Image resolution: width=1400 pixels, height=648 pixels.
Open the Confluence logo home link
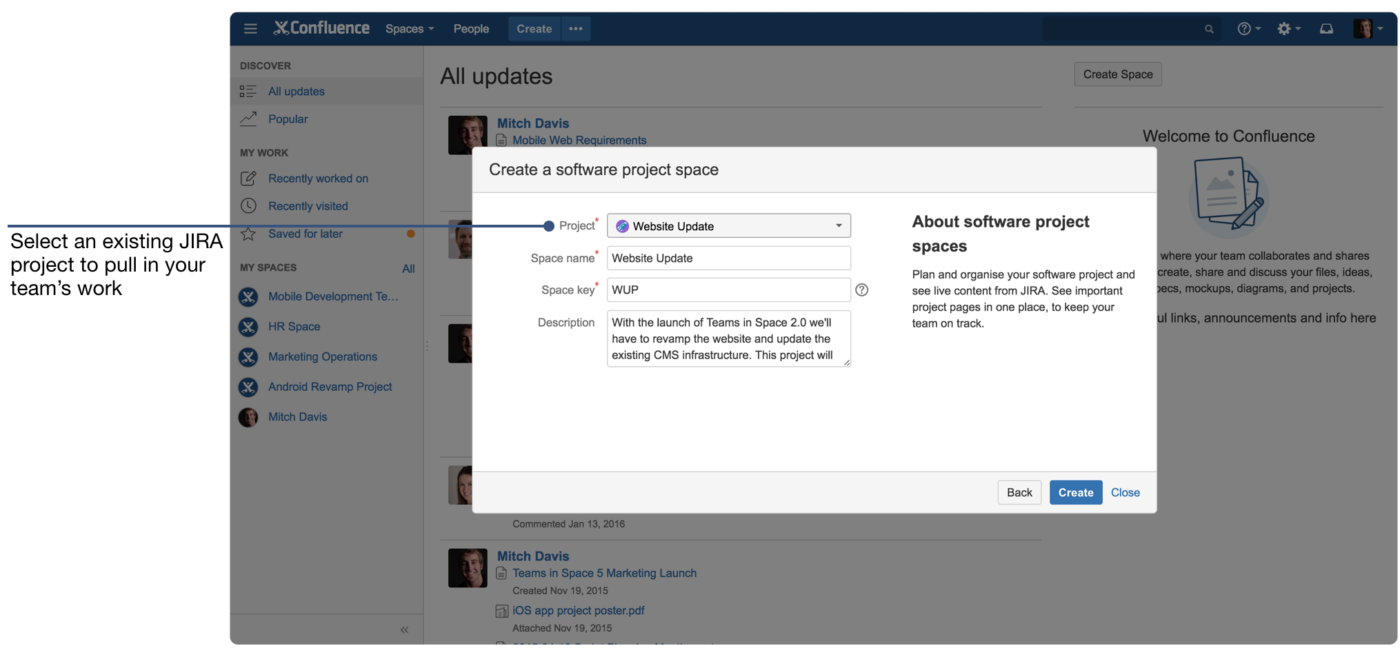tap(321, 27)
